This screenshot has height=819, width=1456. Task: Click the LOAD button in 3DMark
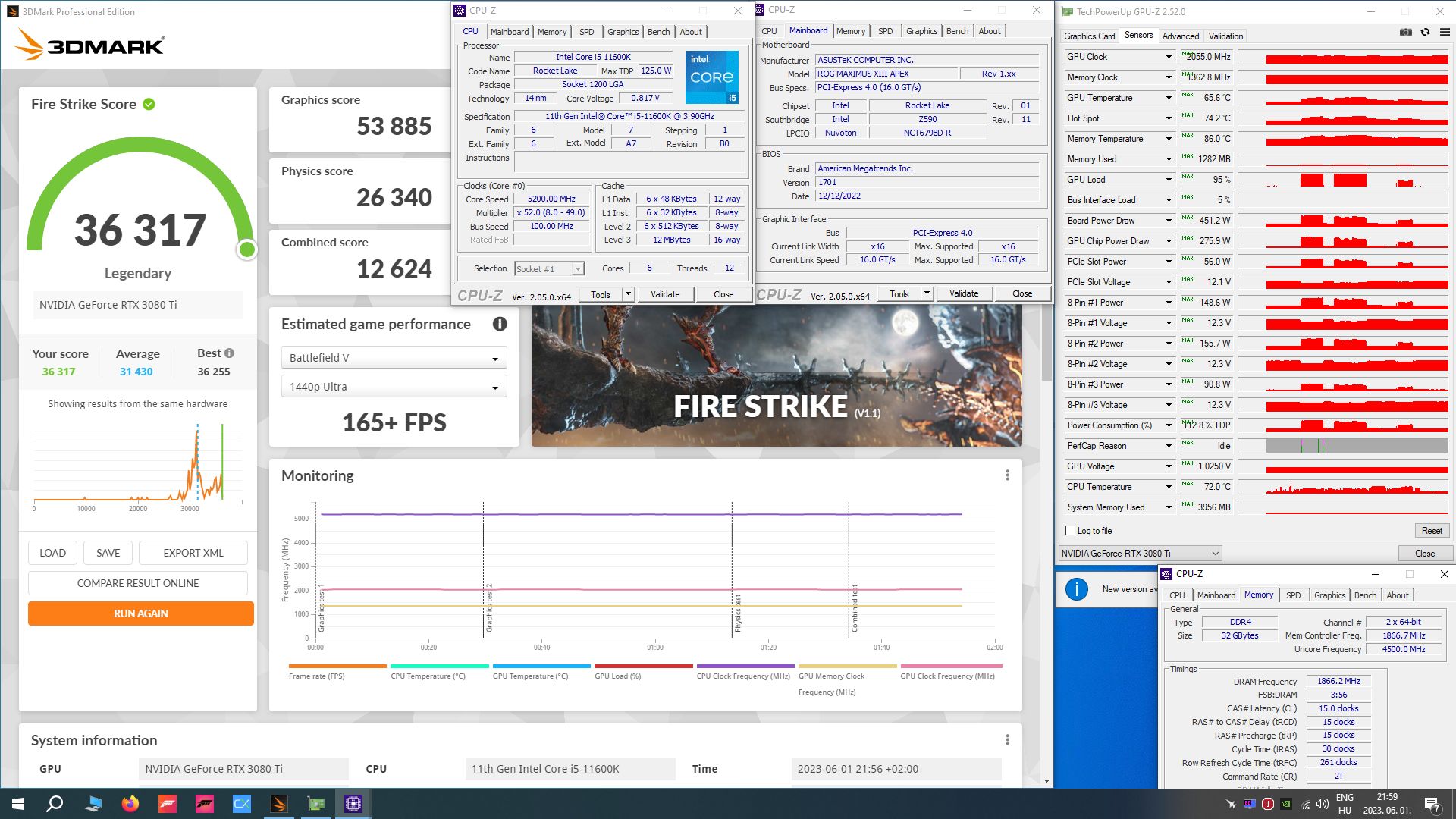[52, 553]
